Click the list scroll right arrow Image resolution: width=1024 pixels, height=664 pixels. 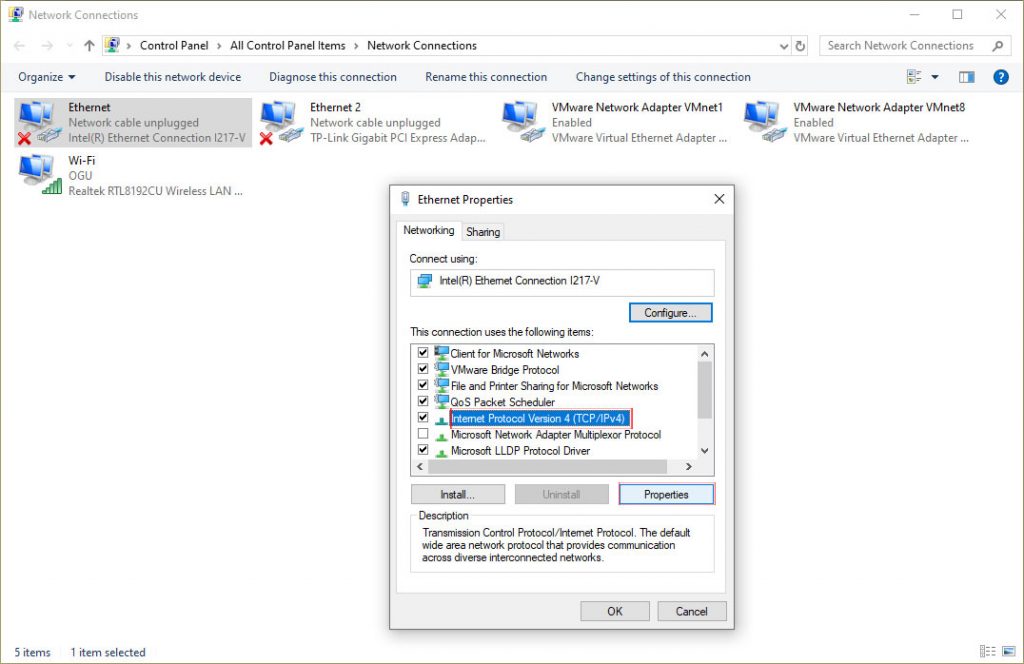(x=688, y=466)
